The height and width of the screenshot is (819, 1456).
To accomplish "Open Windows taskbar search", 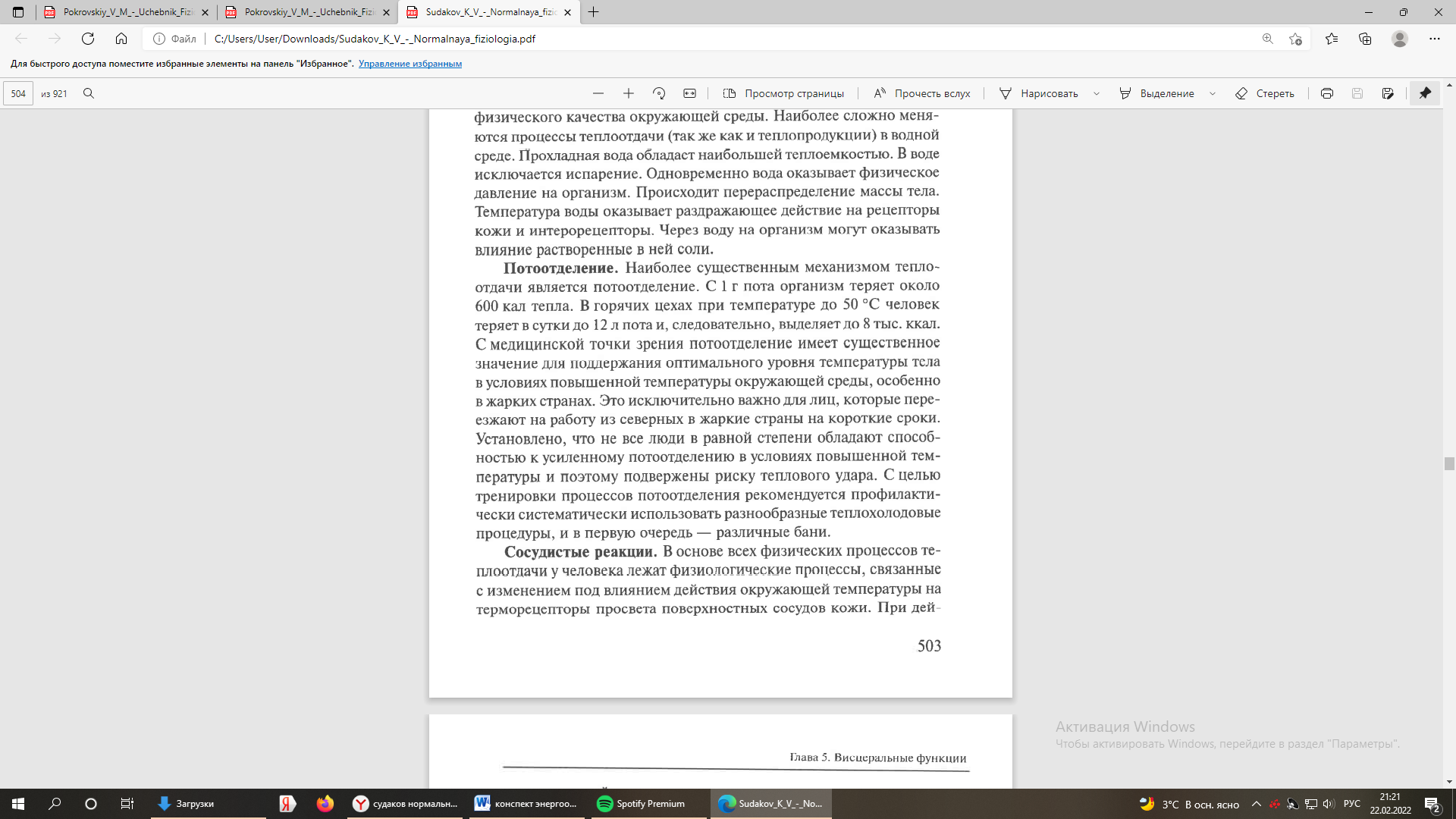I will [55, 804].
